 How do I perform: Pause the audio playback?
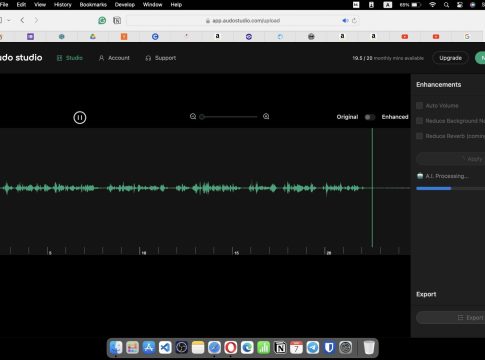[80, 117]
